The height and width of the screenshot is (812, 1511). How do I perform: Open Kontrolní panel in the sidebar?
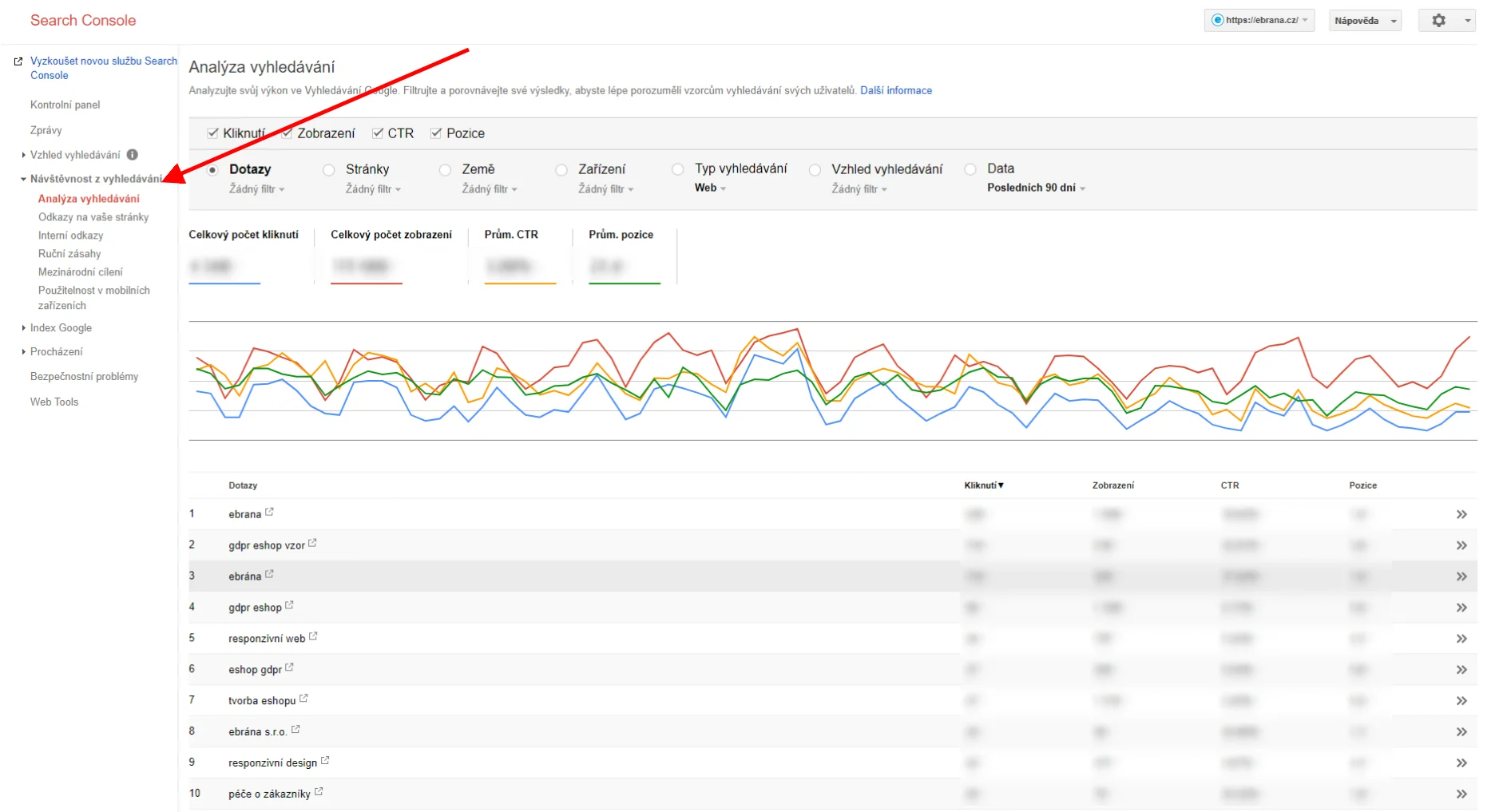[x=65, y=105]
